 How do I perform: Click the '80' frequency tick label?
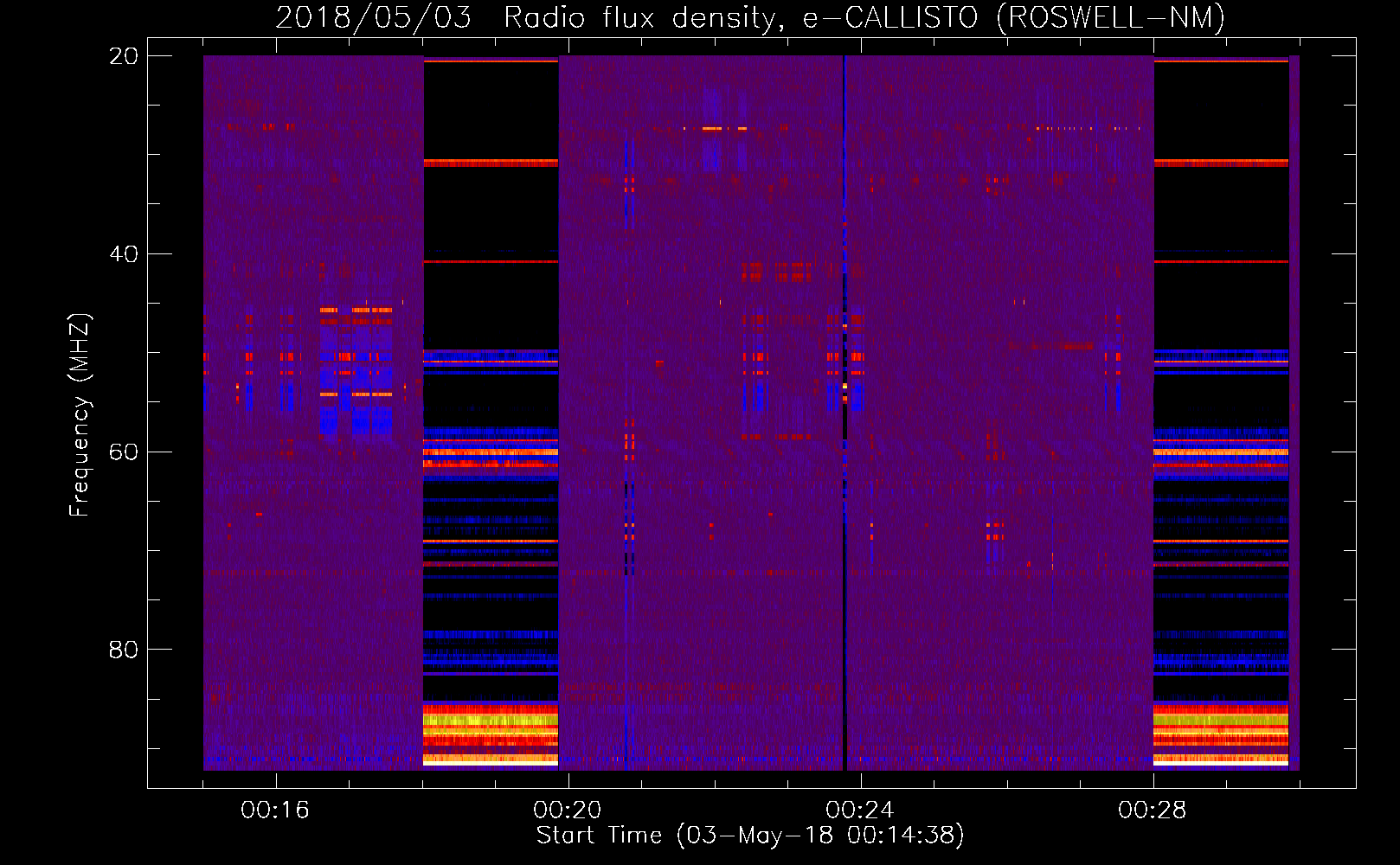124,650
